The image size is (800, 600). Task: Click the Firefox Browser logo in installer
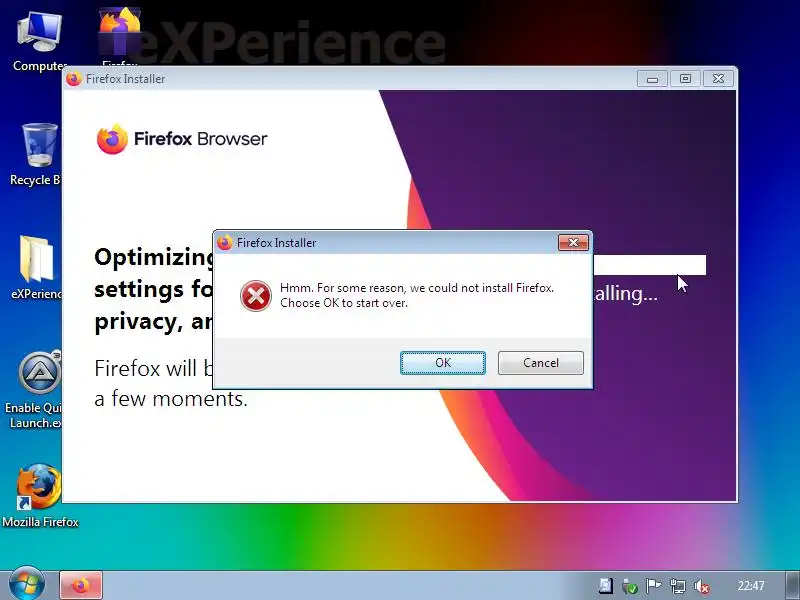click(x=182, y=139)
